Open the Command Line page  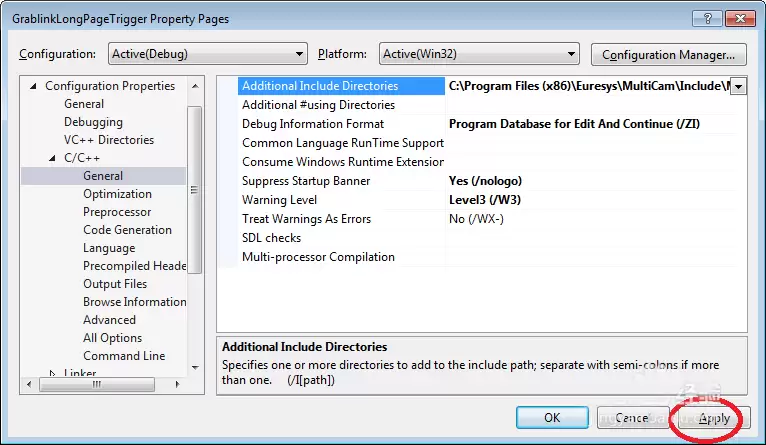[x=124, y=356]
